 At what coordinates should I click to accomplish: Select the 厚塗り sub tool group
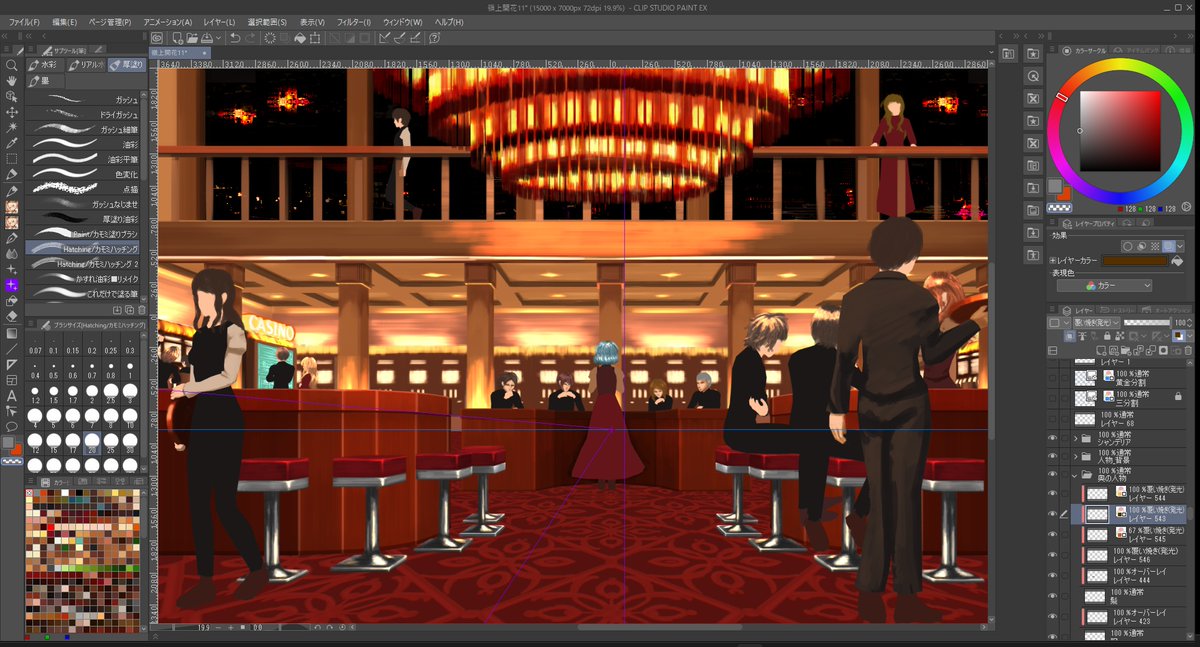(127, 65)
